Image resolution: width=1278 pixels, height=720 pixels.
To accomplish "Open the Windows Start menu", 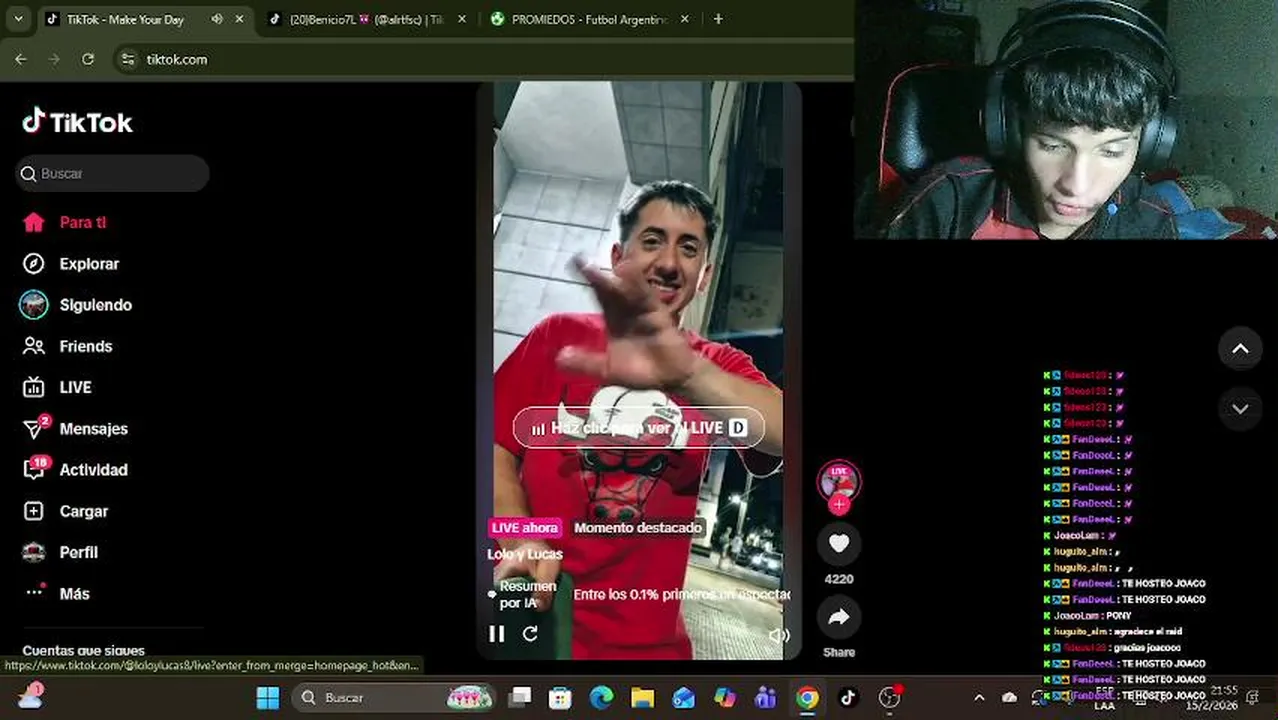I will (x=268, y=697).
